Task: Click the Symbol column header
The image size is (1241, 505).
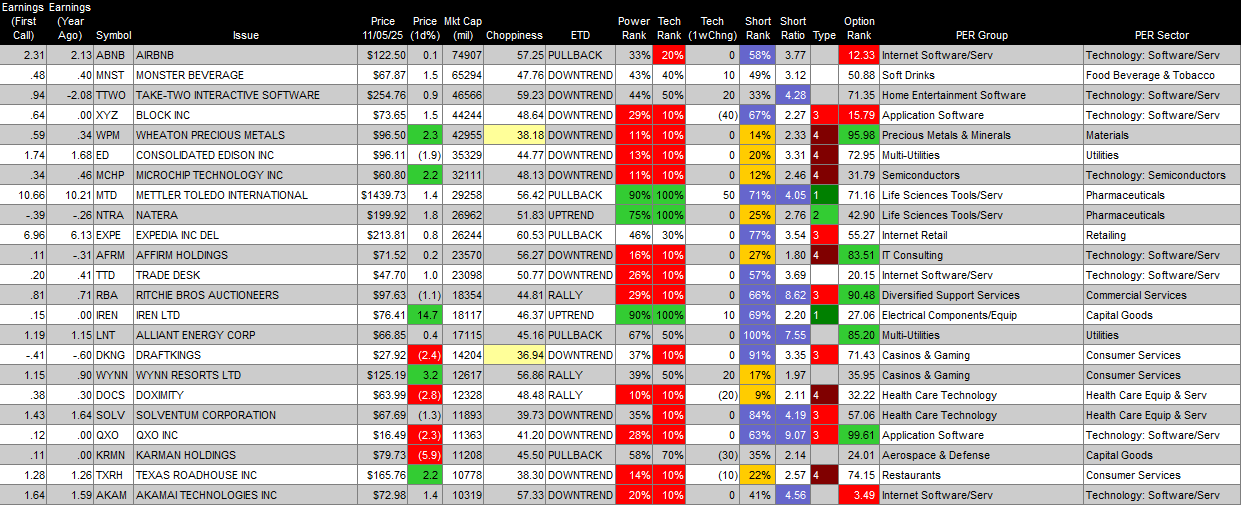Action: click(x=113, y=35)
